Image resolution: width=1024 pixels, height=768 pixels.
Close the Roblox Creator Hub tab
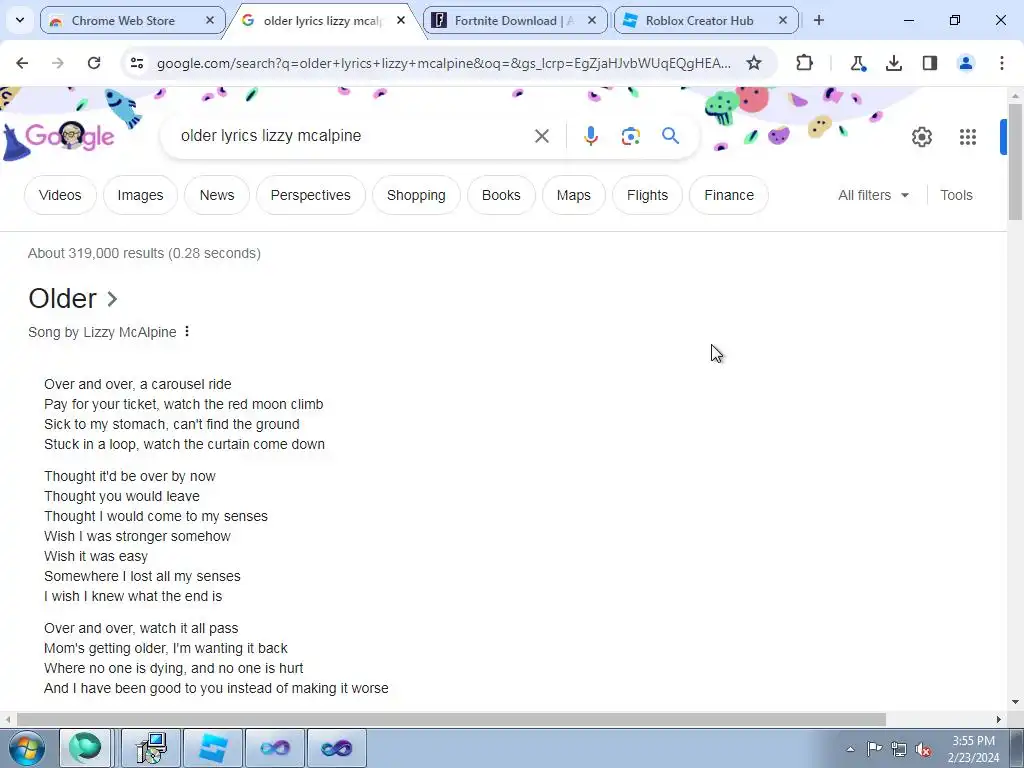tap(783, 20)
